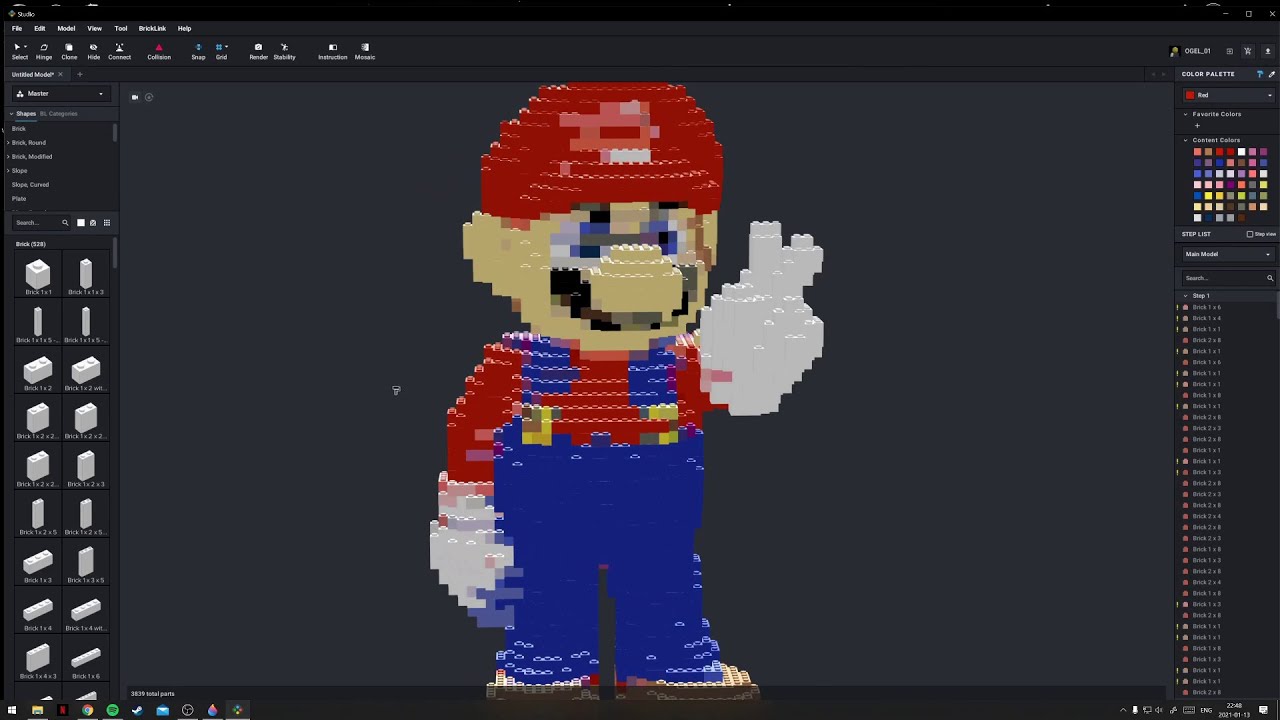Choose the Hide tool

tap(93, 51)
